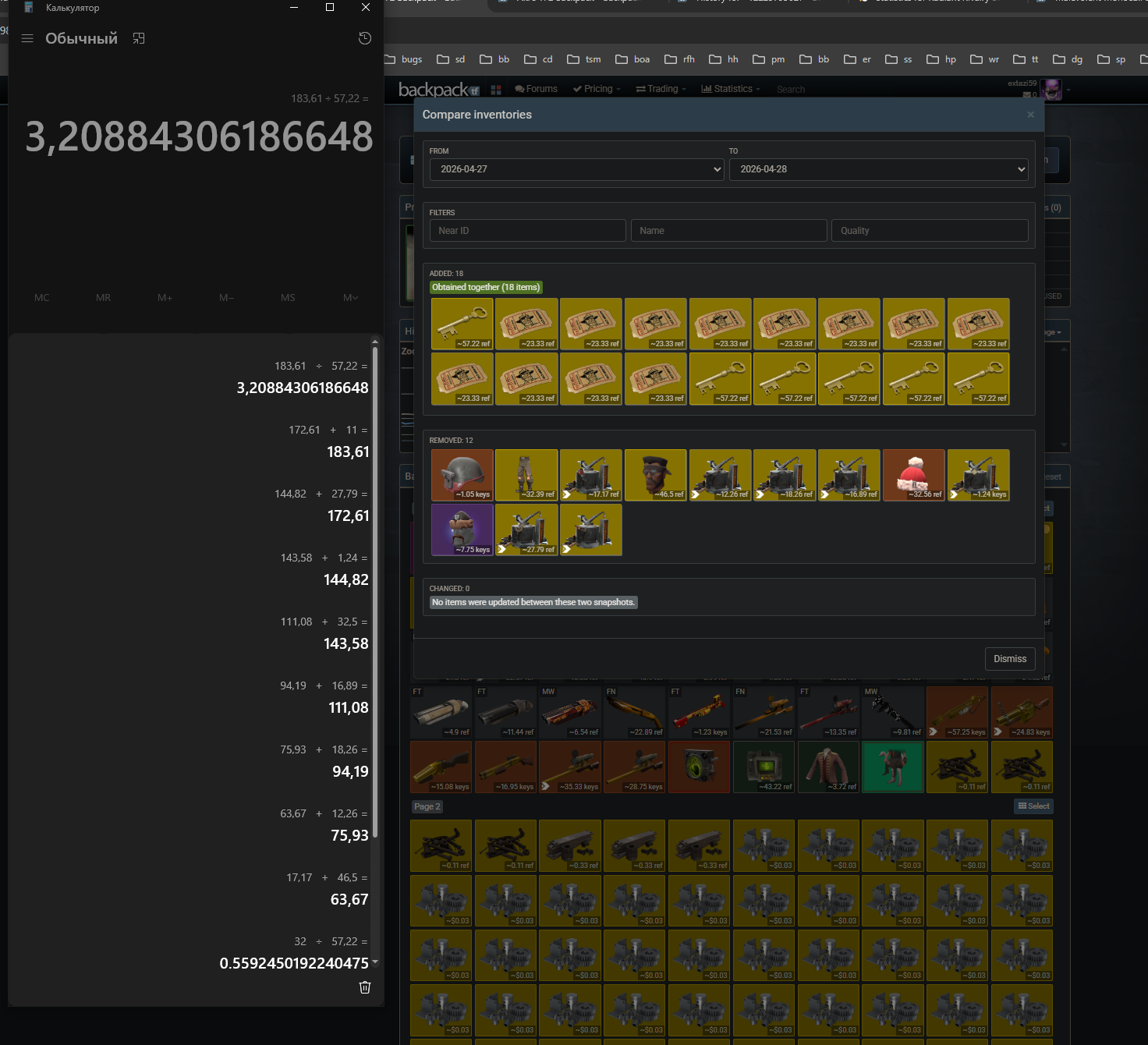Open the calculator navigation hamburger menu
The width and height of the screenshot is (1148, 1045).
27,38
